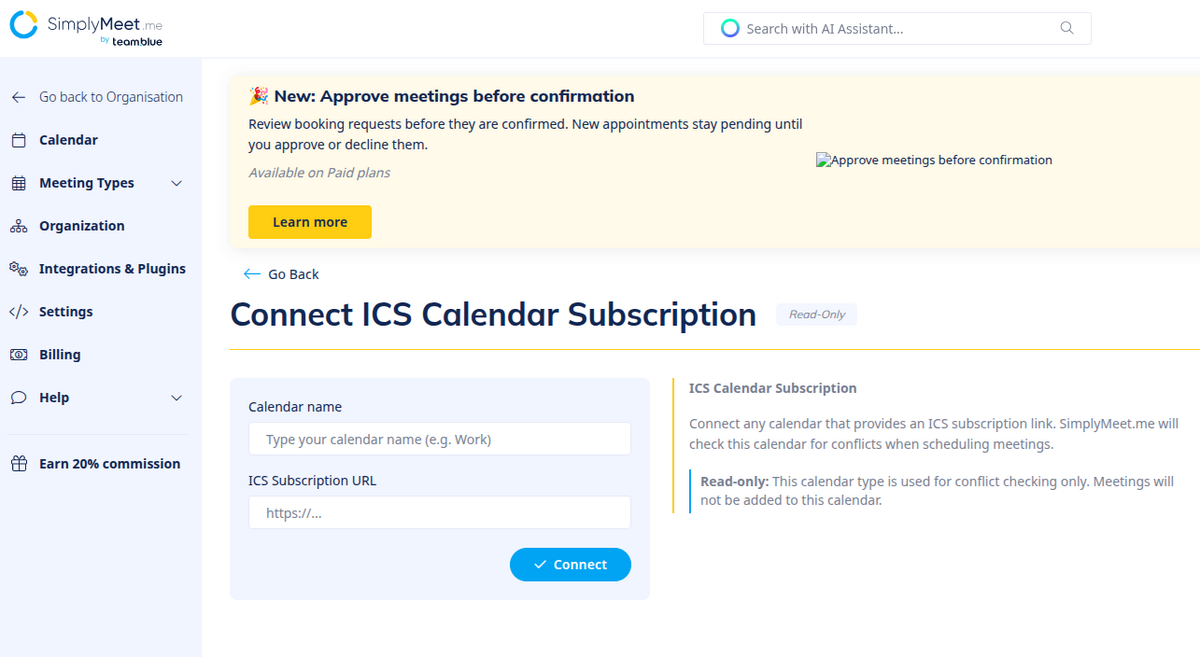This screenshot has height=657, width=1200.
Task: Click the search magnifier icon
Action: click(x=1067, y=28)
